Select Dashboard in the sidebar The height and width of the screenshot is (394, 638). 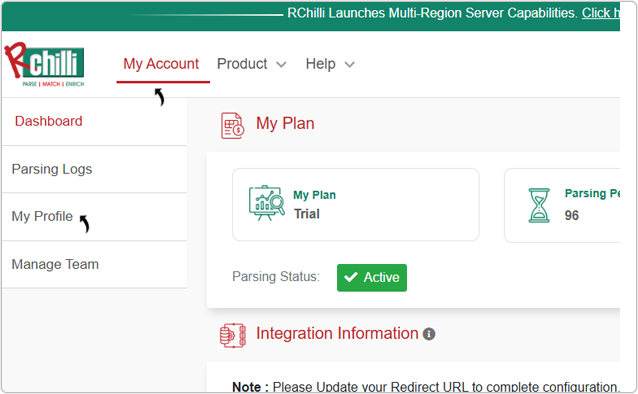point(49,121)
